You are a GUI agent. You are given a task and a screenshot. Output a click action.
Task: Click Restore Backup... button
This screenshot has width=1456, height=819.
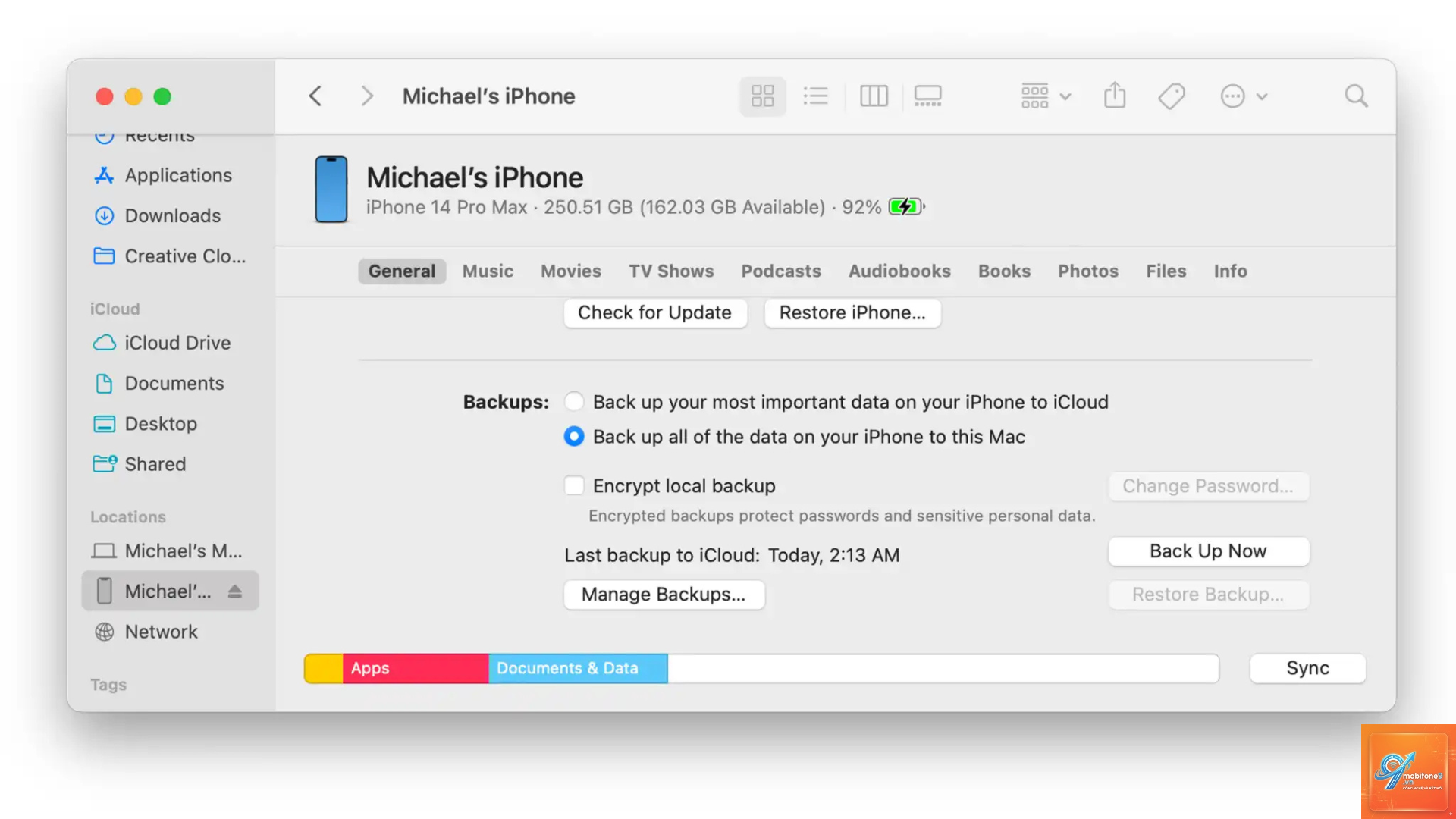[1208, 595]
